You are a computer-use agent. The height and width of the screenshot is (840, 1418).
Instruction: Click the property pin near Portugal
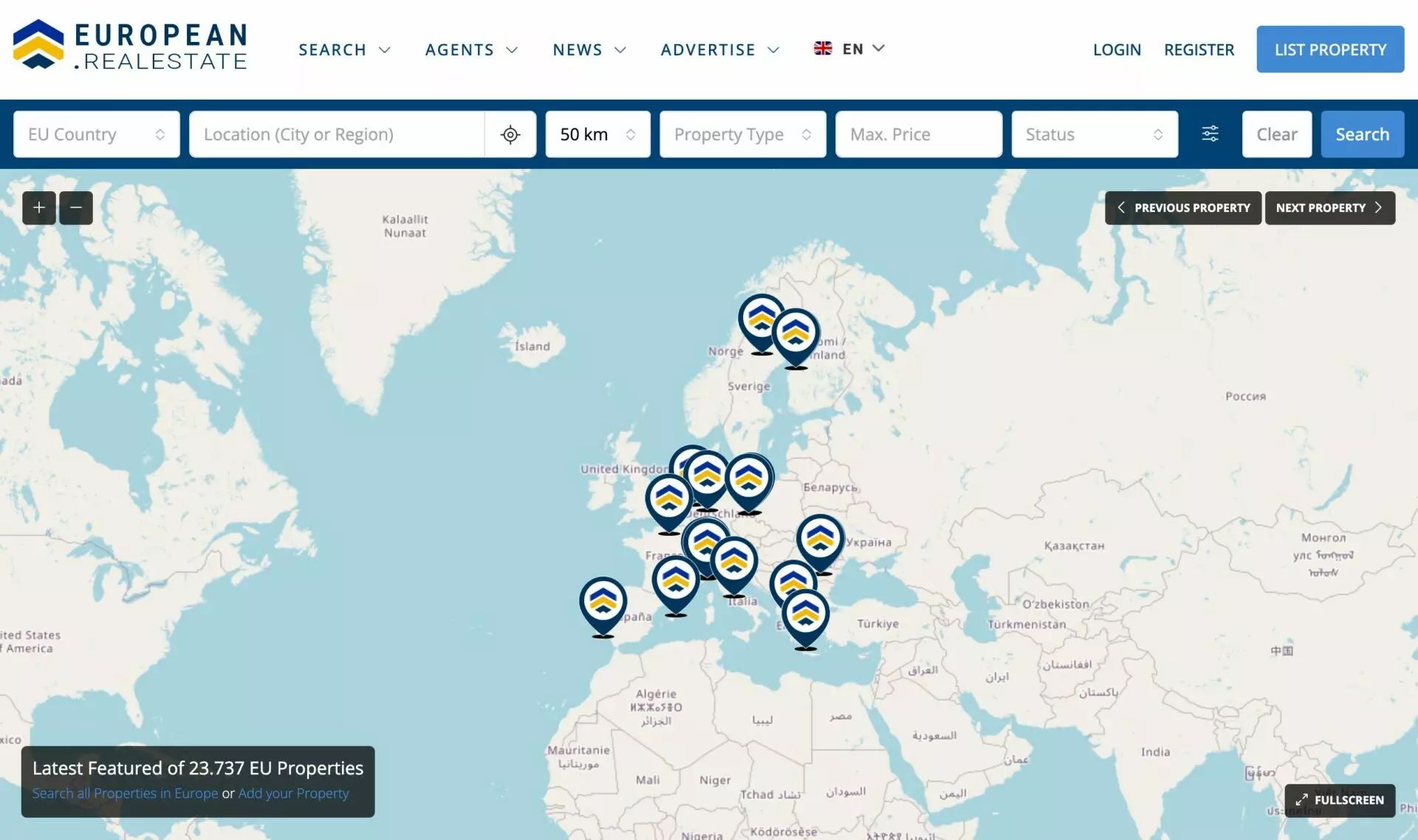click(x=603, y=602)
